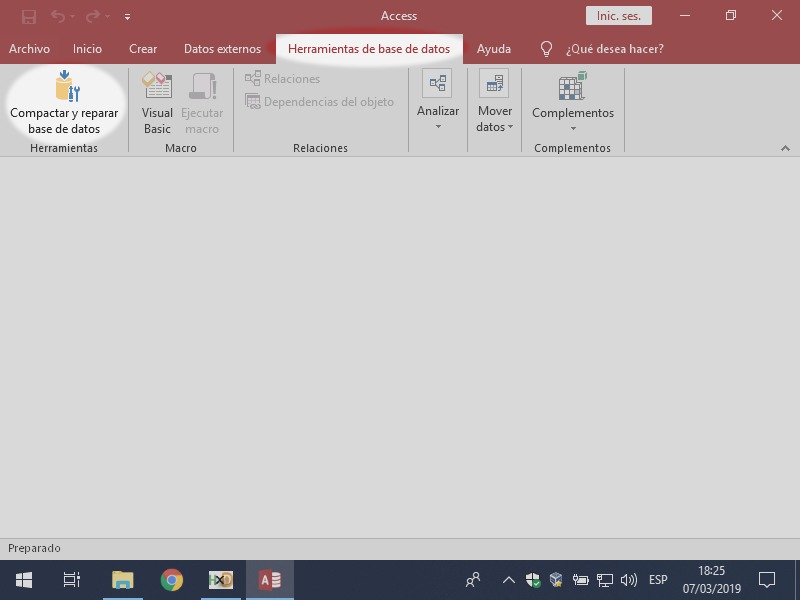The image size is (800, 600).
Task: Switch to the Crear tab
Action: (x=143, y=48)
